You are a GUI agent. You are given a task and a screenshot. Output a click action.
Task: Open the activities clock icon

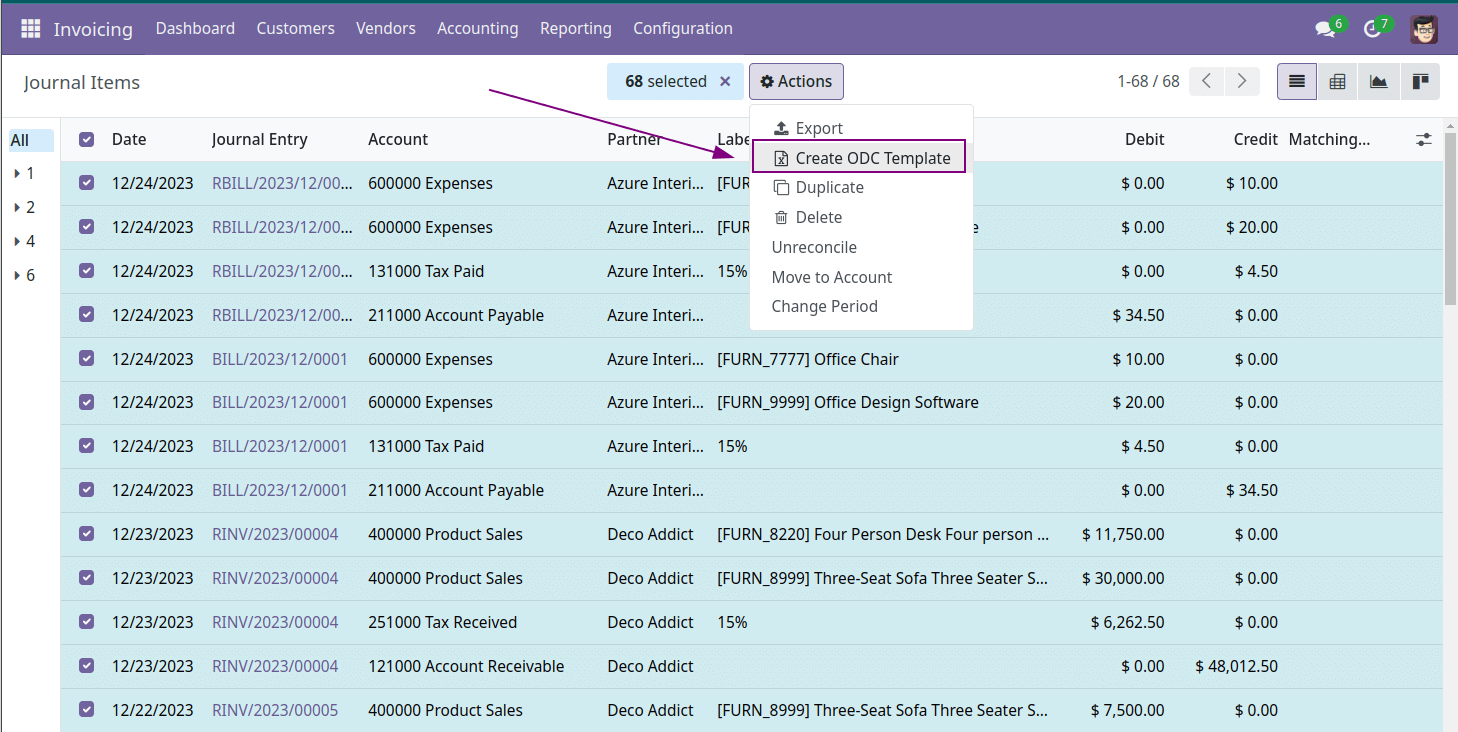(x=1373, y=29)
